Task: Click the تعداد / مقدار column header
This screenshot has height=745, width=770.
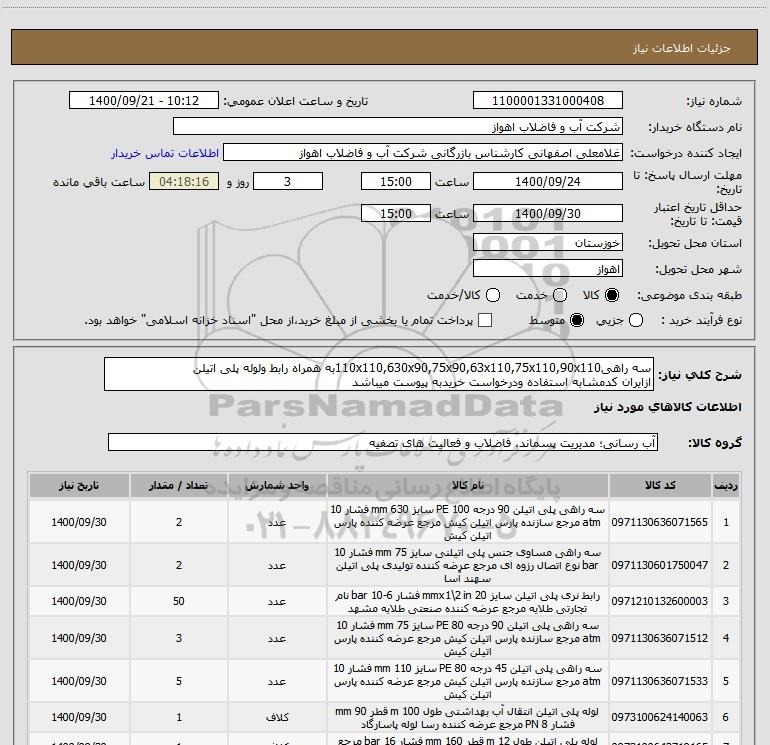Action: point(179,485)
